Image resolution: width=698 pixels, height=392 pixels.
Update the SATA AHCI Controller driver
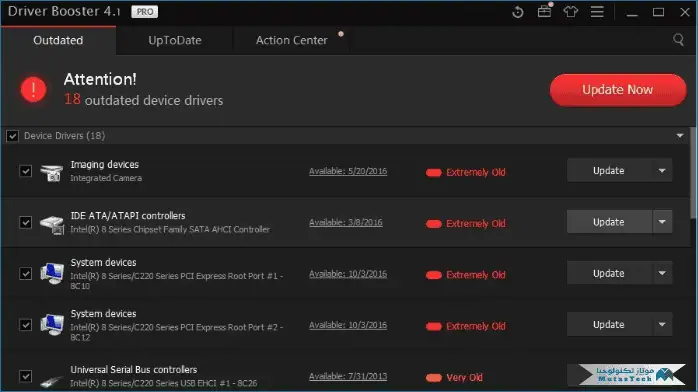(x=609, y=222)
